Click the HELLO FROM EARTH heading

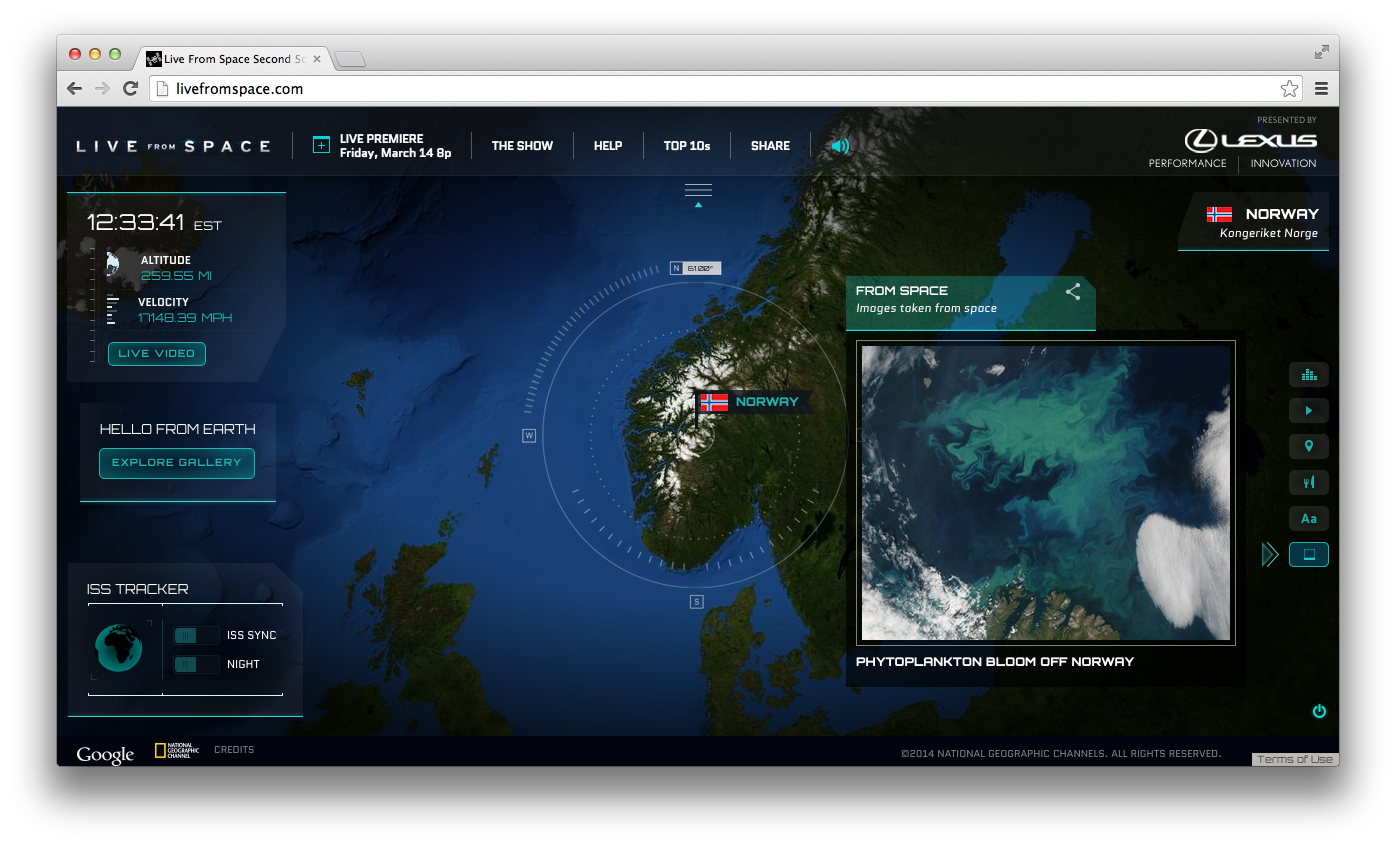(177, 429)
